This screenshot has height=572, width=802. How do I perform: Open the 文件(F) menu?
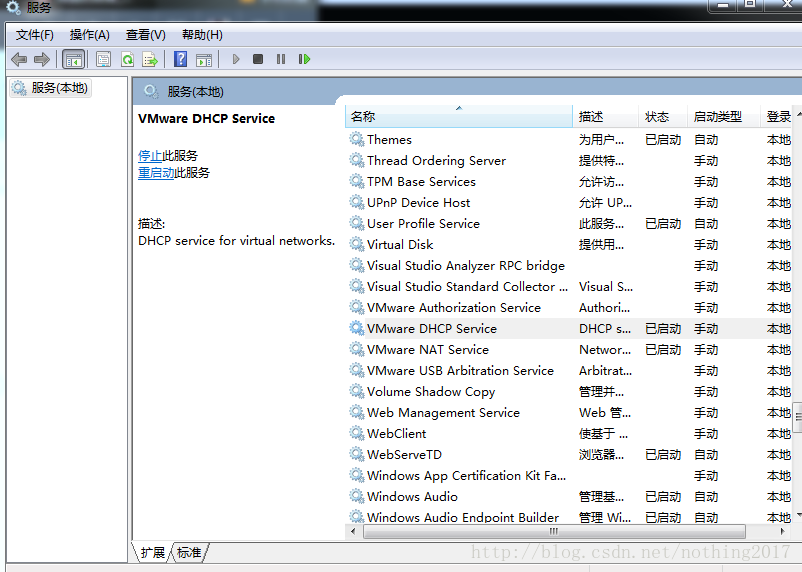click(34, 35)
